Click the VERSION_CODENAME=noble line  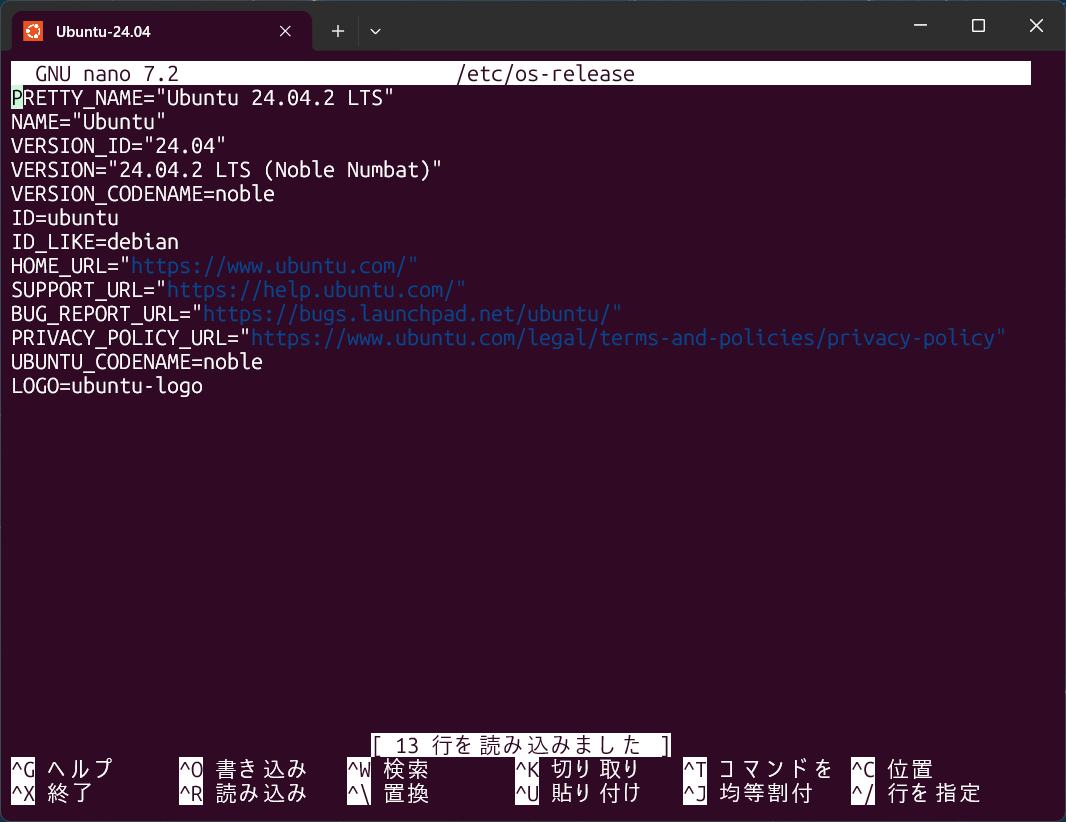pos(143,194)
